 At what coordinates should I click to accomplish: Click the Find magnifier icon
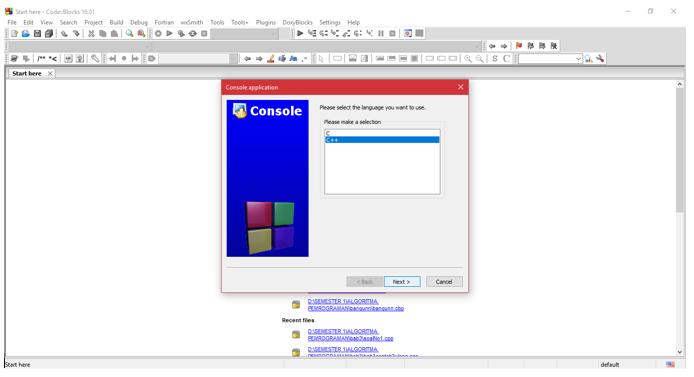coord(129,34)
